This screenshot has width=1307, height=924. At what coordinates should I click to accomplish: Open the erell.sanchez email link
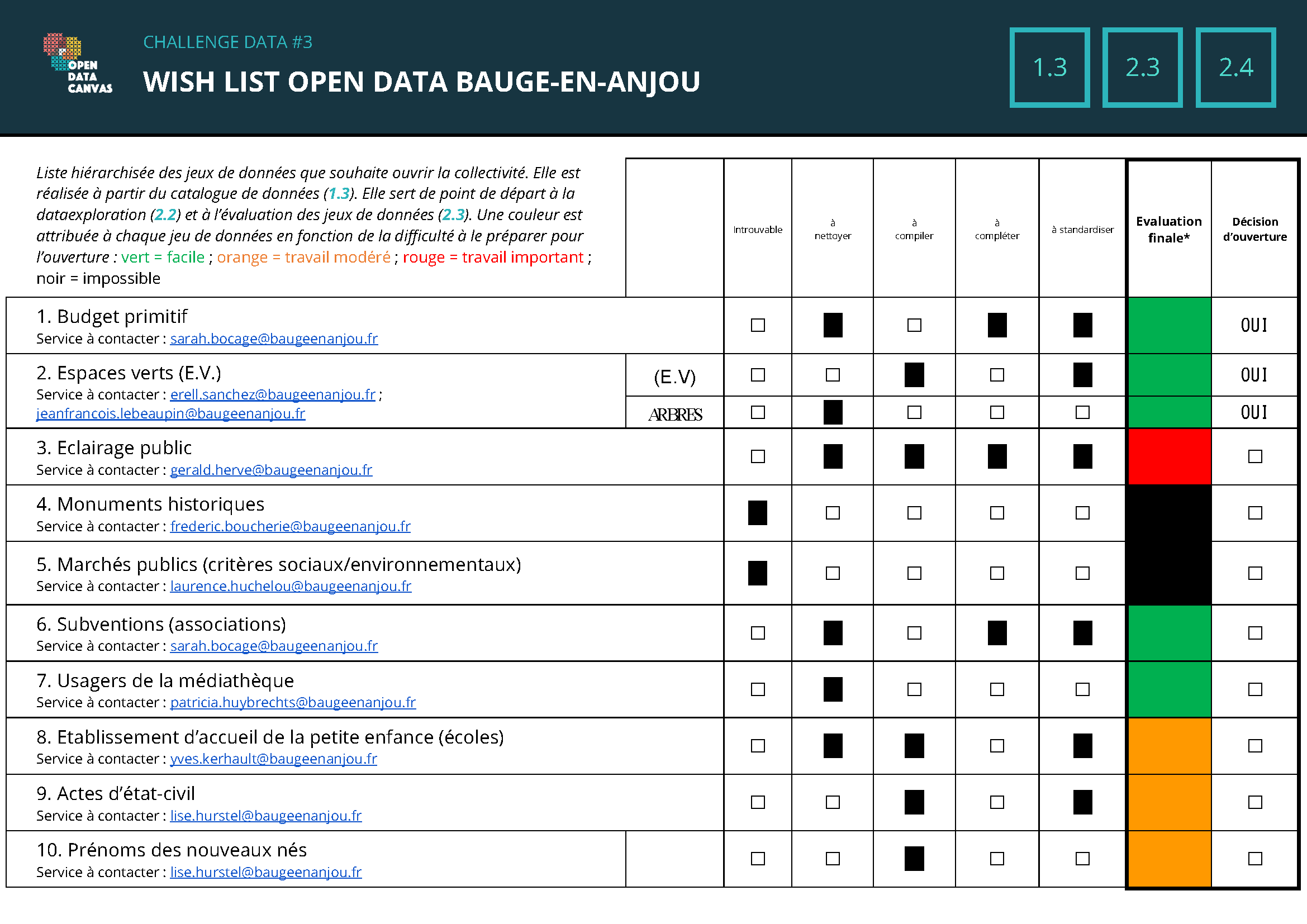273,395
